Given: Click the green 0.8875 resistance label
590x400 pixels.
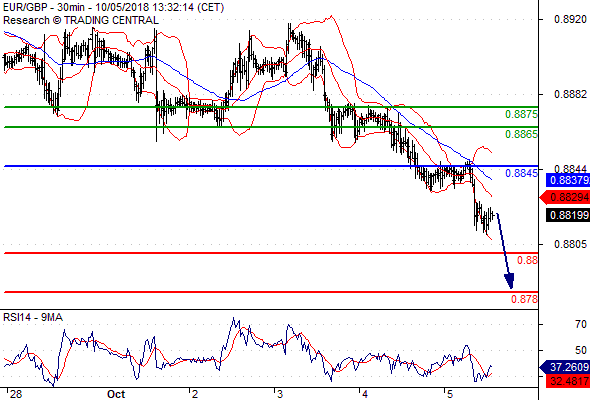Looking at the screenshot, I should click(521, 114).
